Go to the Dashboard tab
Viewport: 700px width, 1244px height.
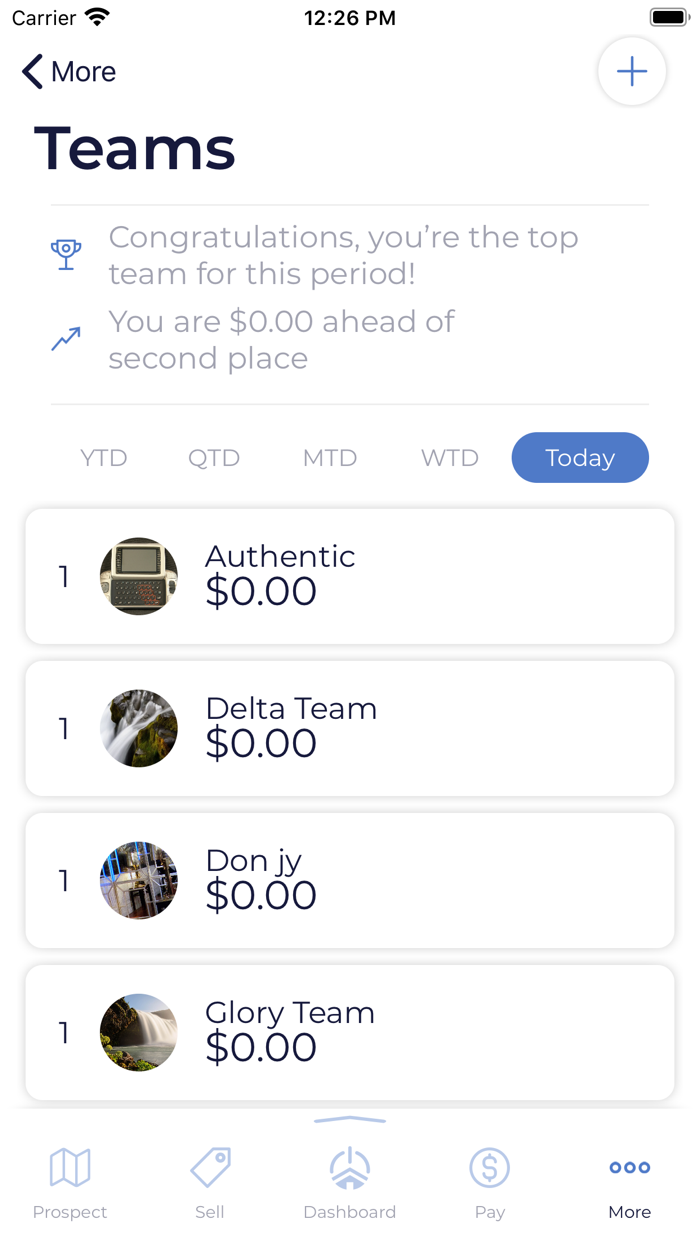point(350,1182)
